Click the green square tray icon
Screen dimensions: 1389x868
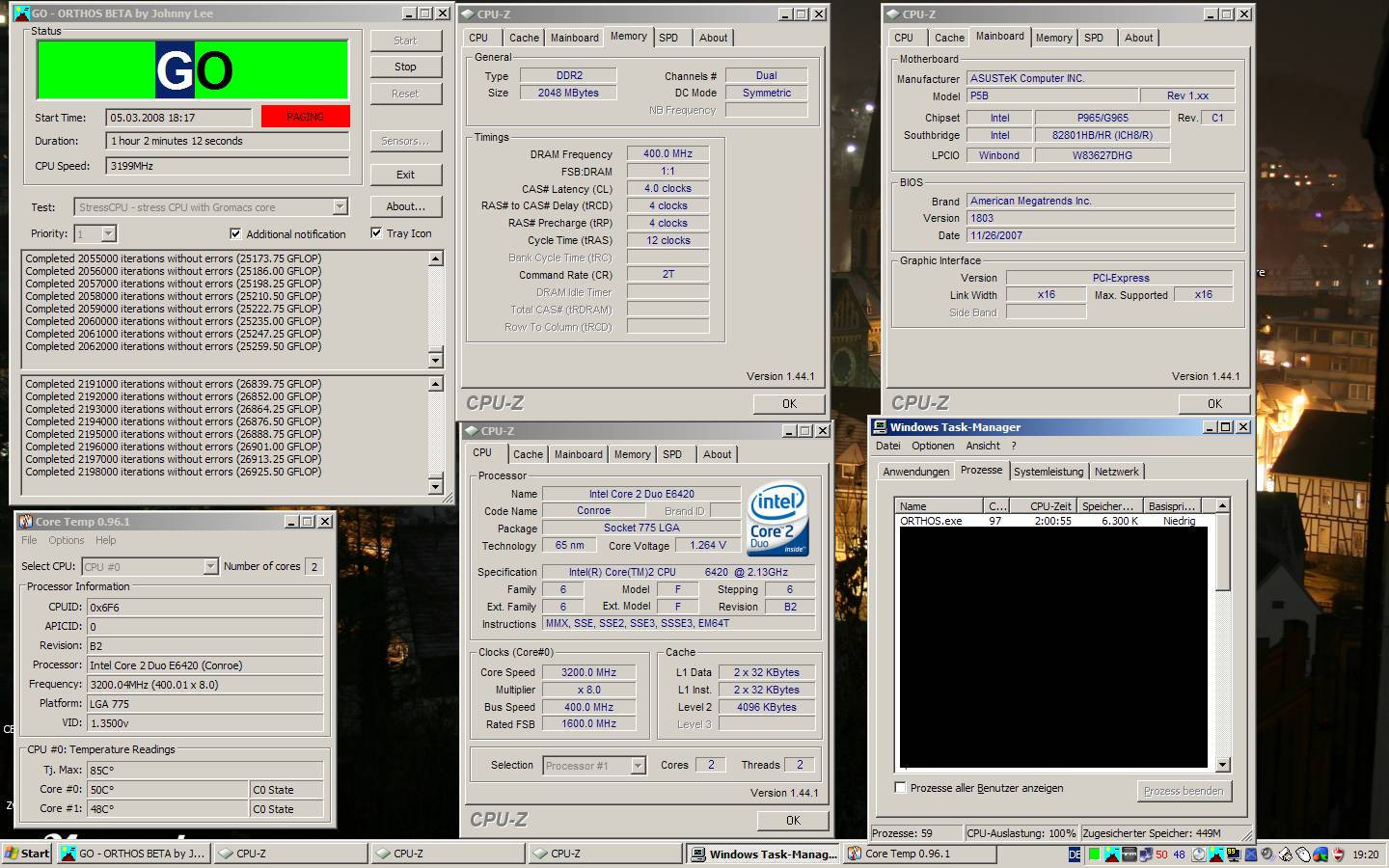pyautogui.click(x=1095, y=854)
